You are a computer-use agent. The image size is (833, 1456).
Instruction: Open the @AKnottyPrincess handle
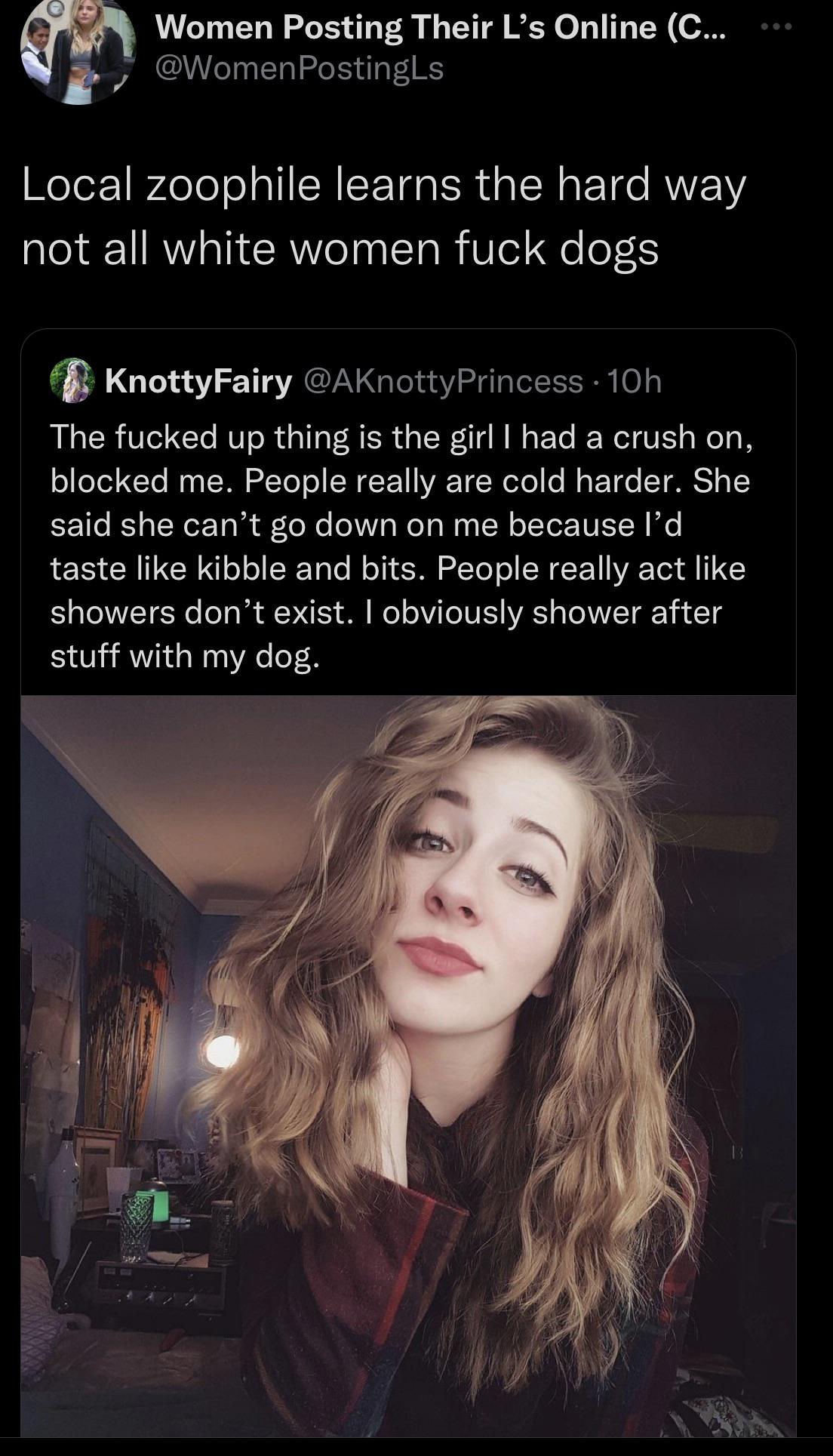click(x=443, y=382)
